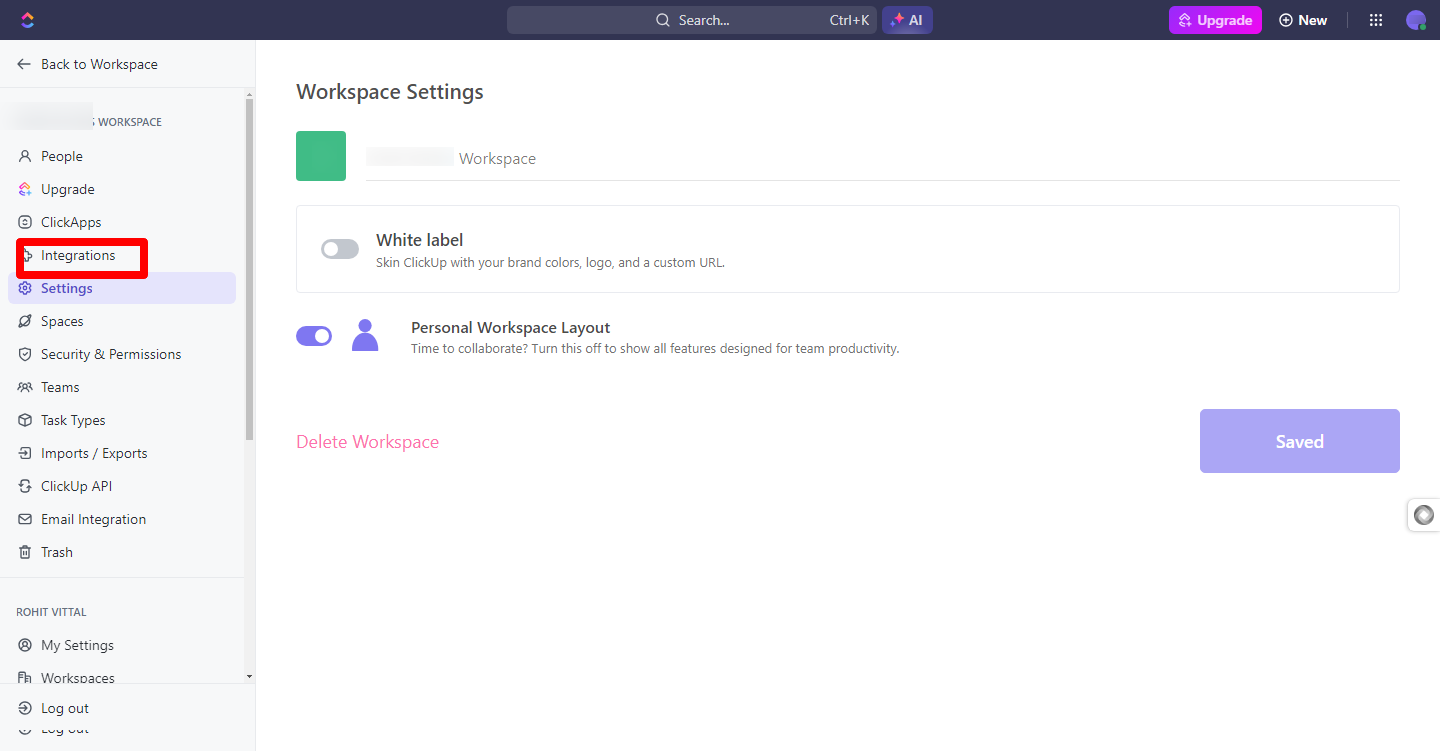Click Back to Workspace link
The image size is (1440, 752).
[x=88, y=64]
